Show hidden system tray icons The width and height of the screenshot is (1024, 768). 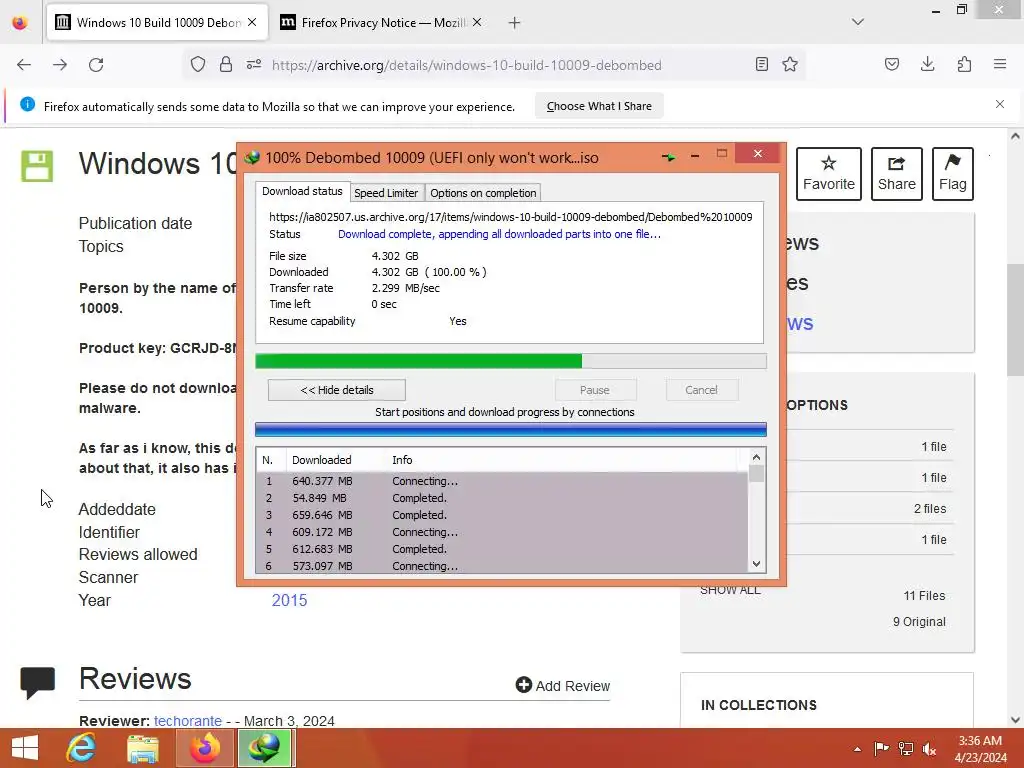tap(857, 749)
